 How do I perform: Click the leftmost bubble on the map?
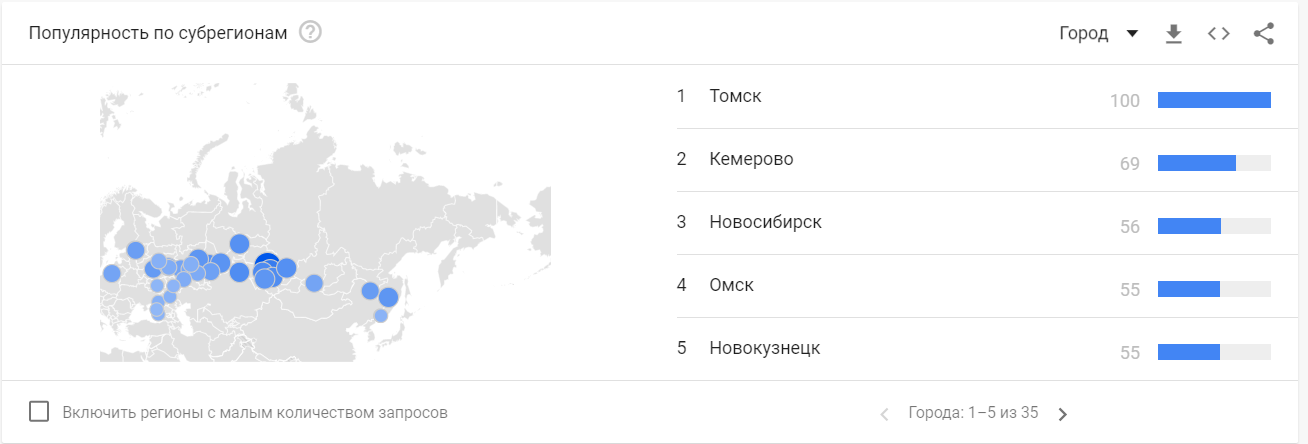coord(112,273)
